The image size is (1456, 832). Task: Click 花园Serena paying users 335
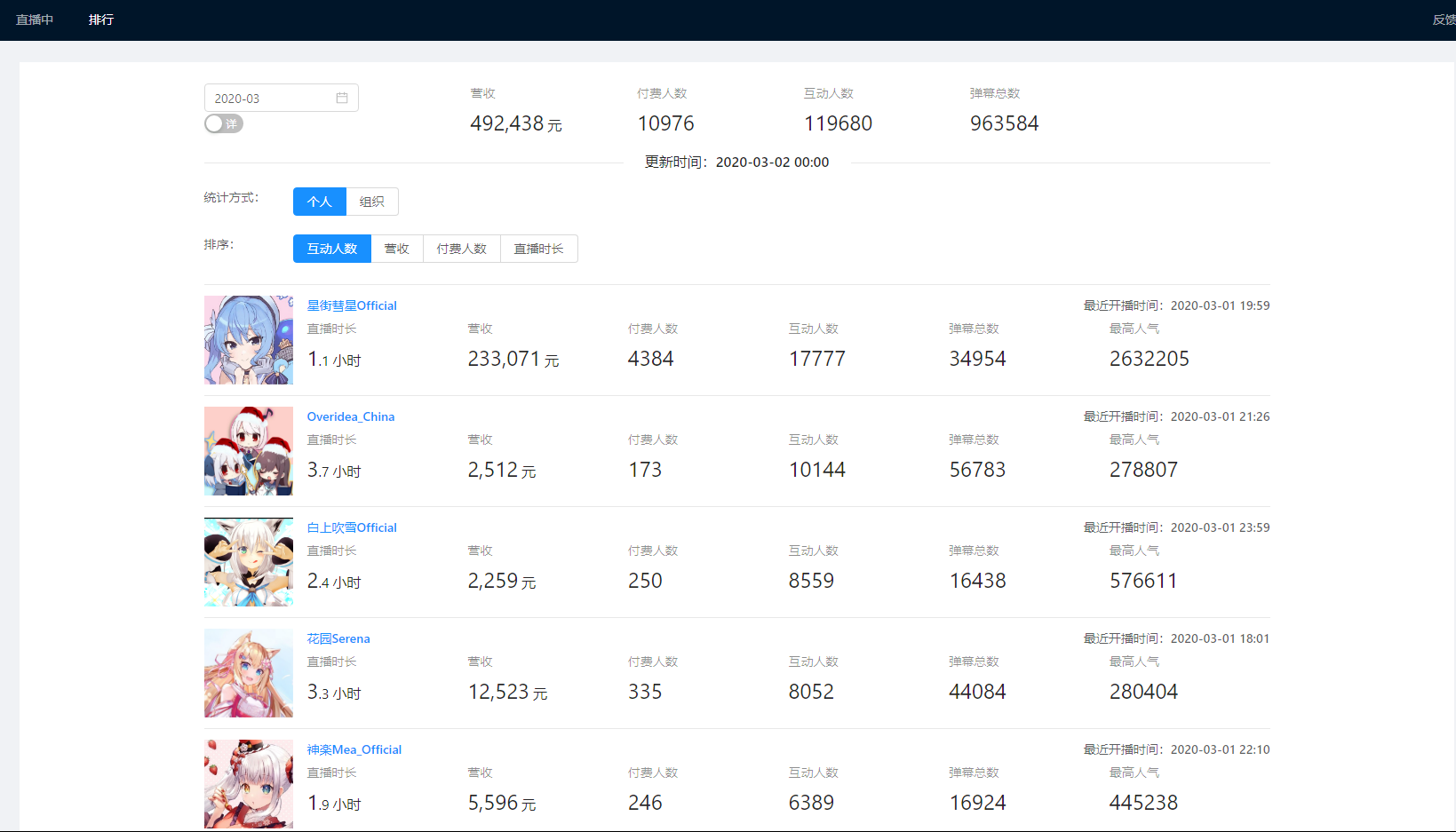[x=645, y=692]
